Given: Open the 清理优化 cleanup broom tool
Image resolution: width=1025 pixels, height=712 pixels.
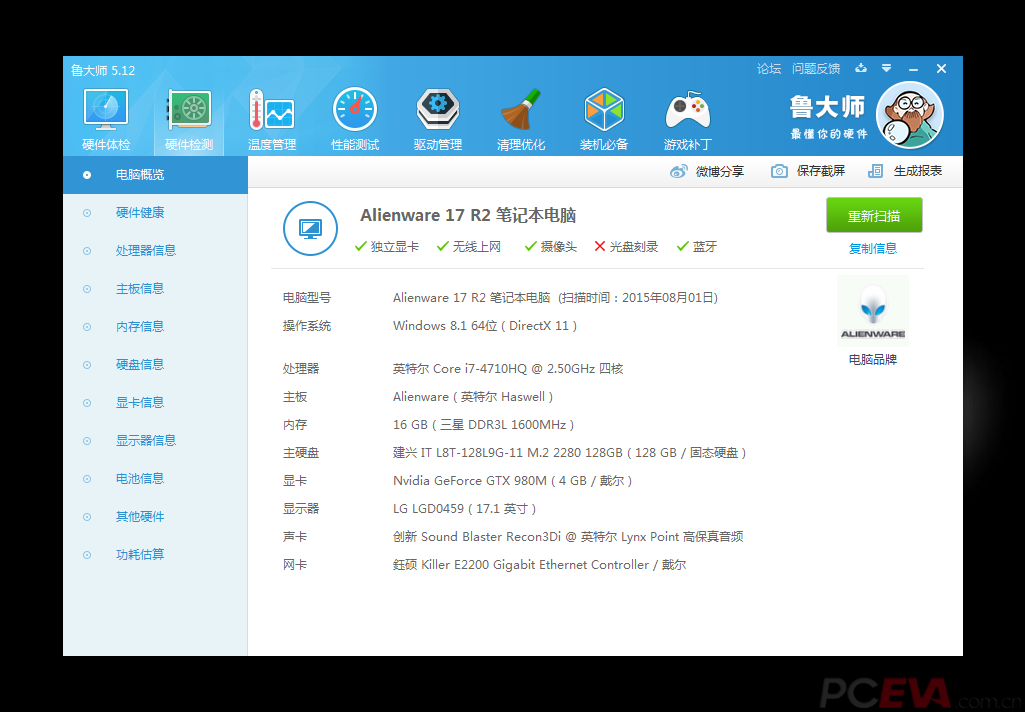Looking at the screenshot, I should click(521, 119).
